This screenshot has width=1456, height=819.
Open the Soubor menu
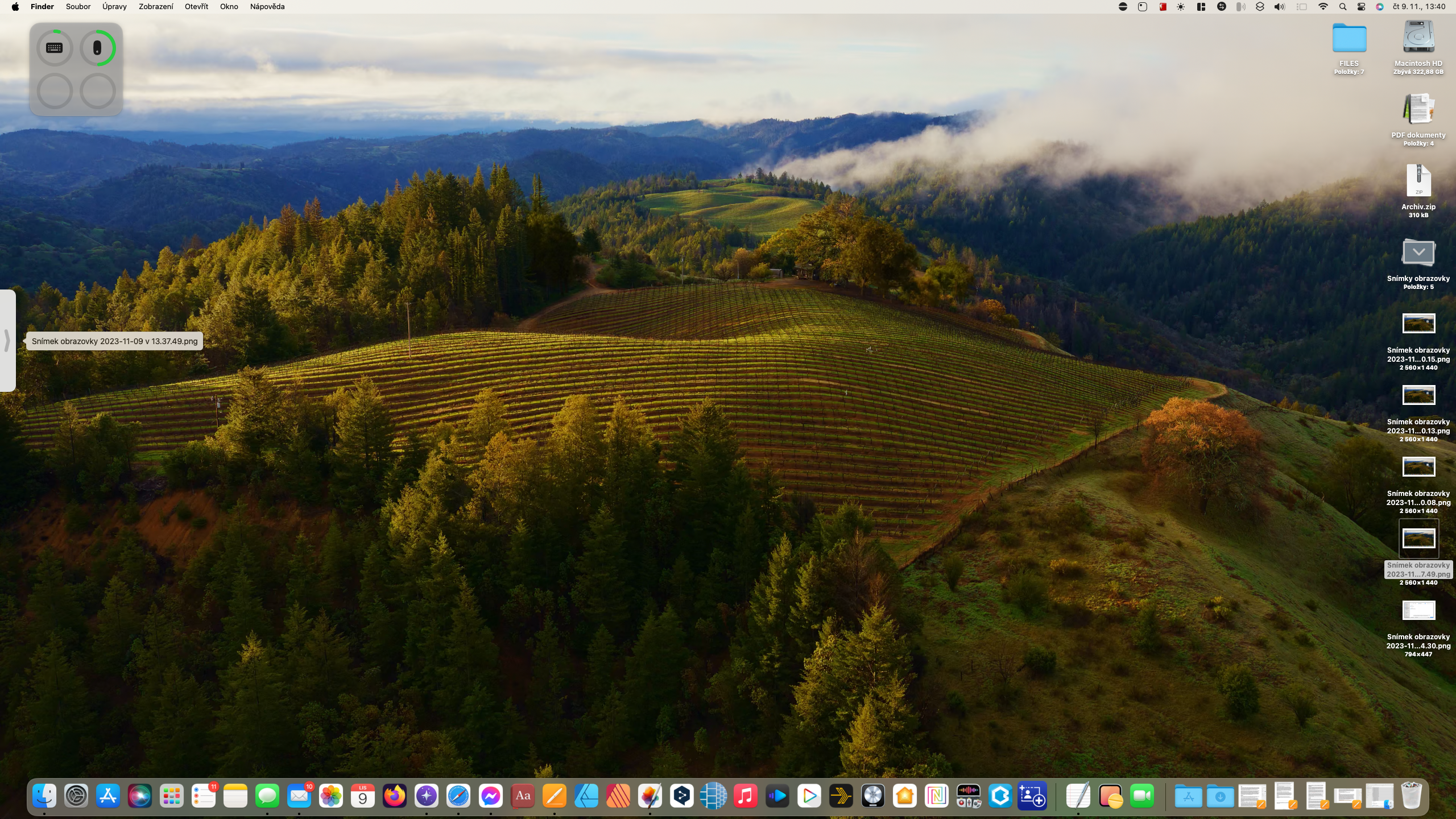click(78, 7)
